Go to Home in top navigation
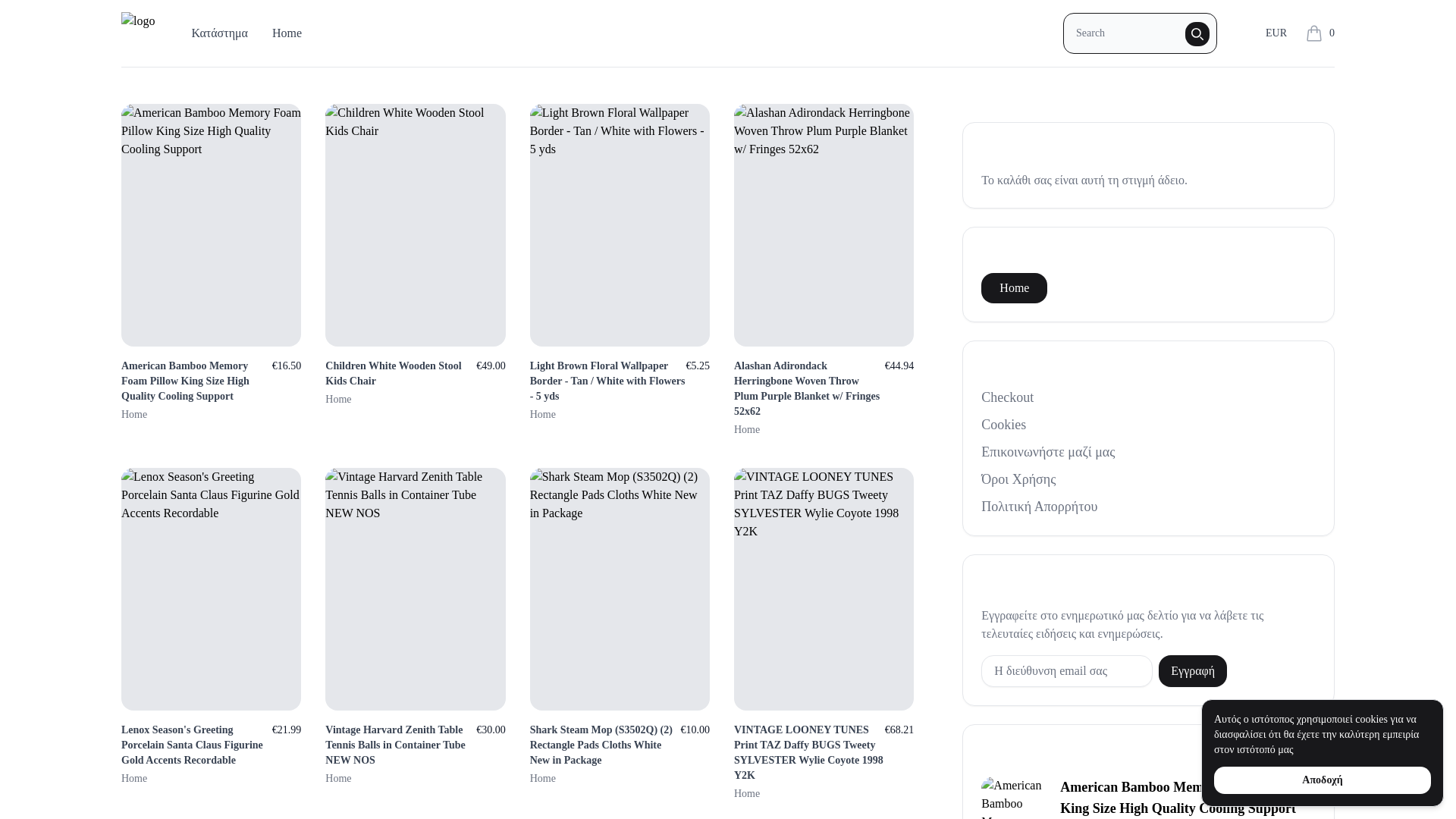 287,33
